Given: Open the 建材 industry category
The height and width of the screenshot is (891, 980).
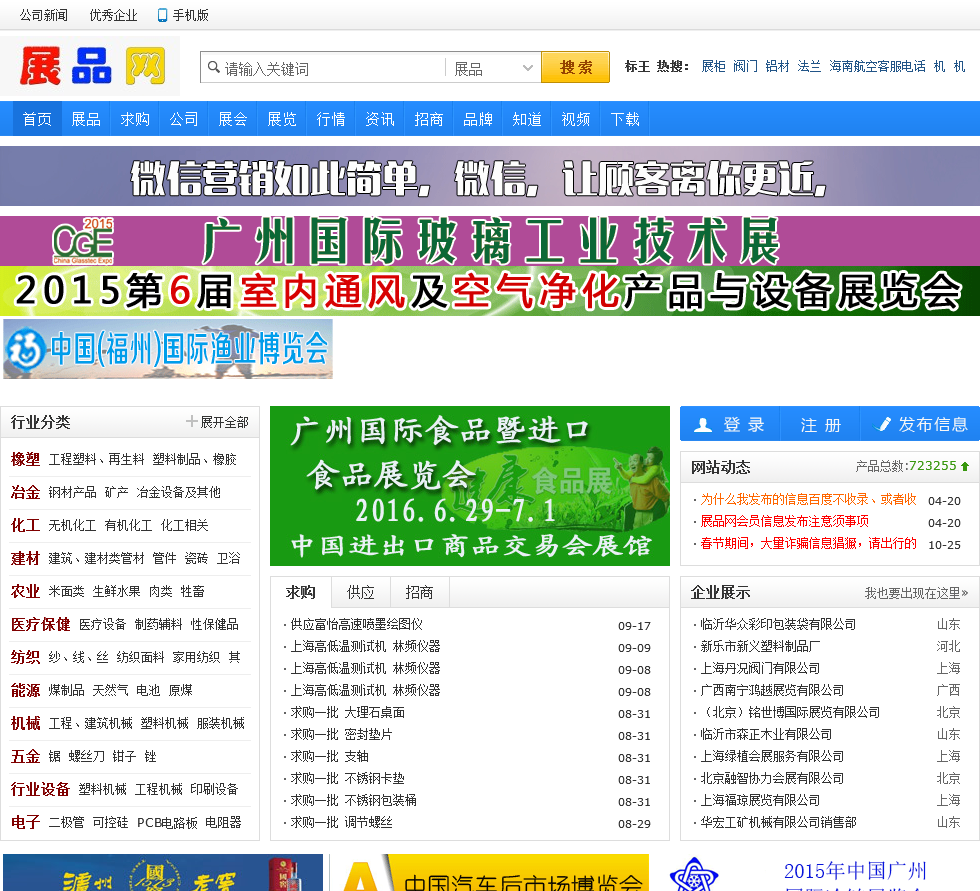Looking at the screenshot, I should tap(25, 559).
